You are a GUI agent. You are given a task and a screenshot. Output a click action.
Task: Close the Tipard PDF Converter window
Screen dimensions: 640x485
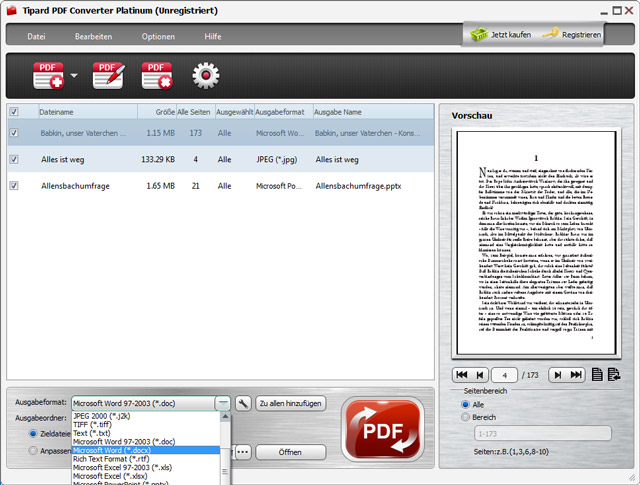pyautogui.click(x=630, y=11)
